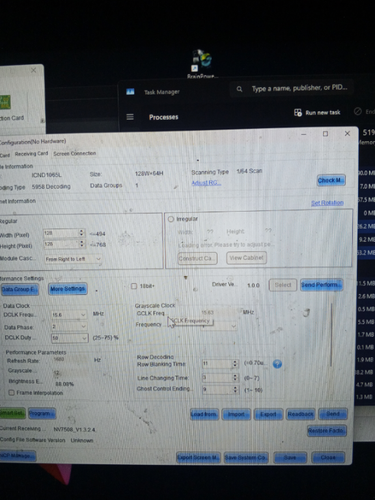Image resolution: width=375 pixels, height=500 pixels.
Task: Click the Save button at the bottom
Action: click(x=290, y=458)
